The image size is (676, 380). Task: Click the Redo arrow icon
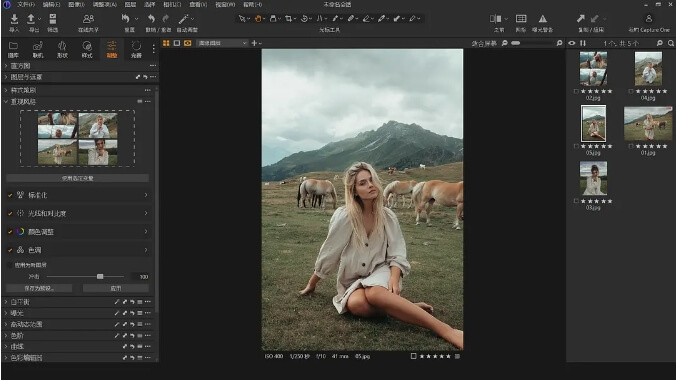[166, 19]
